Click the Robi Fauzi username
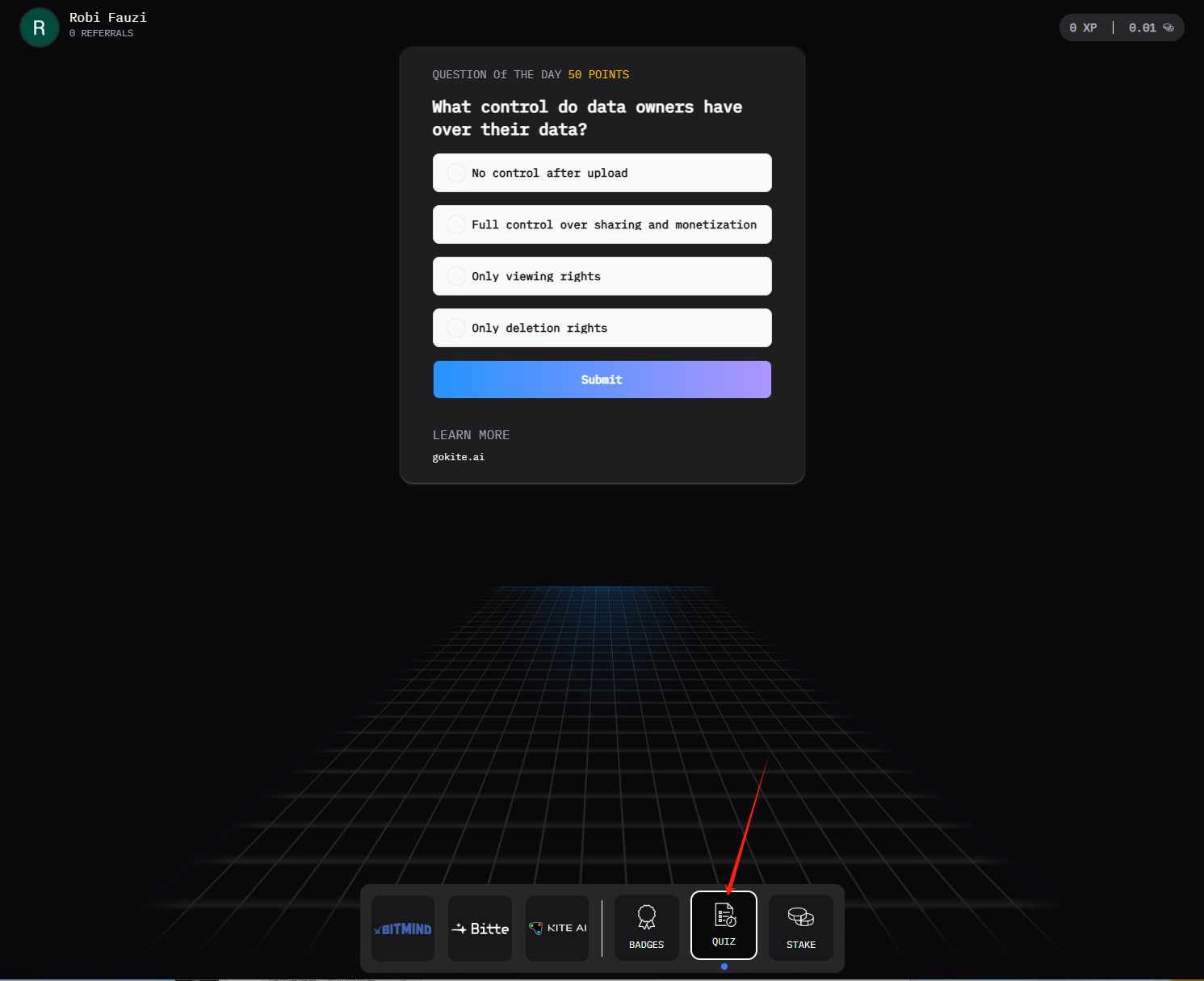1204x981 pixels. [x=108, y=17]
